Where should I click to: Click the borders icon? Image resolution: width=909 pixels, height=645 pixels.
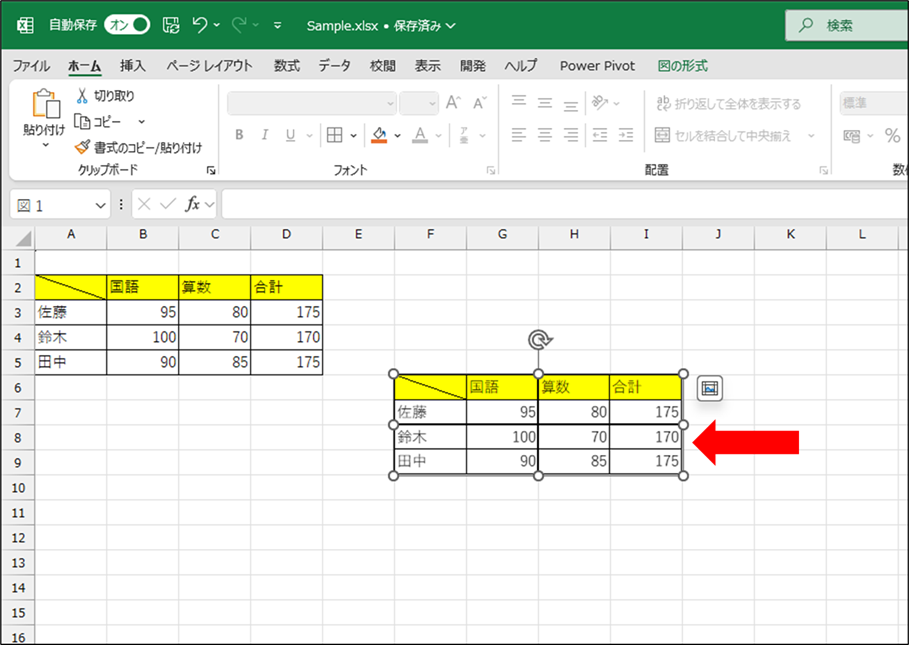click(334, 135)
